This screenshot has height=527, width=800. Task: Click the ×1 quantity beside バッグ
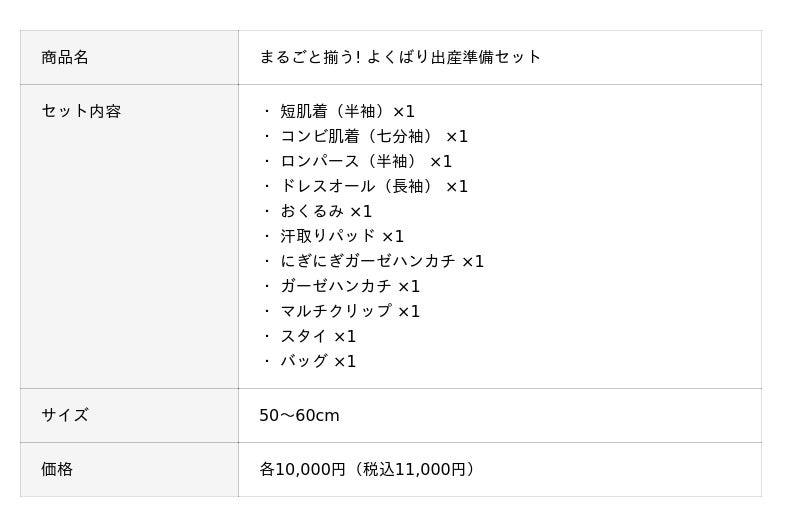click(x=345, y=361)
